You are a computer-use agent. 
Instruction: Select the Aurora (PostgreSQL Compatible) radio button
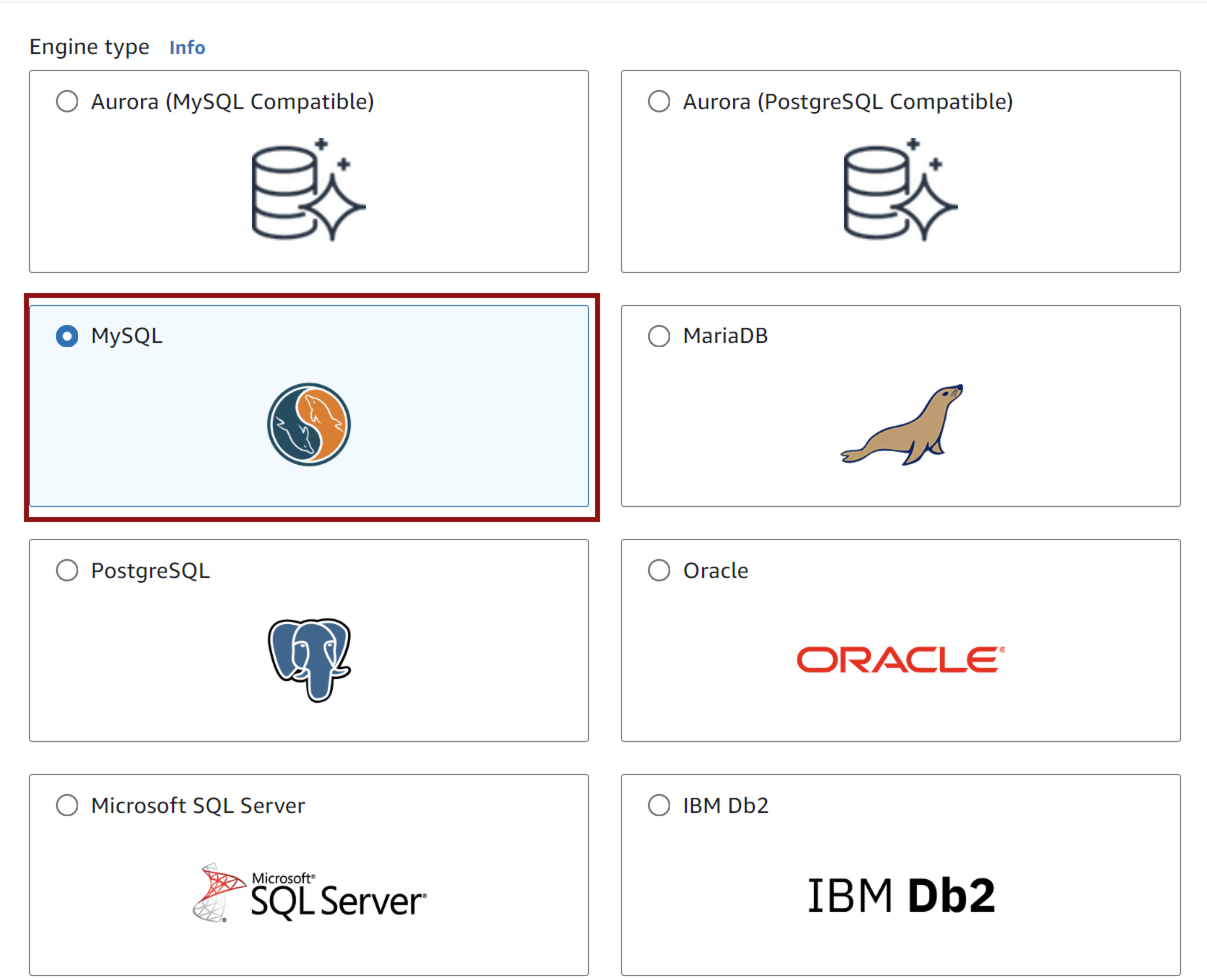point(659,101)
